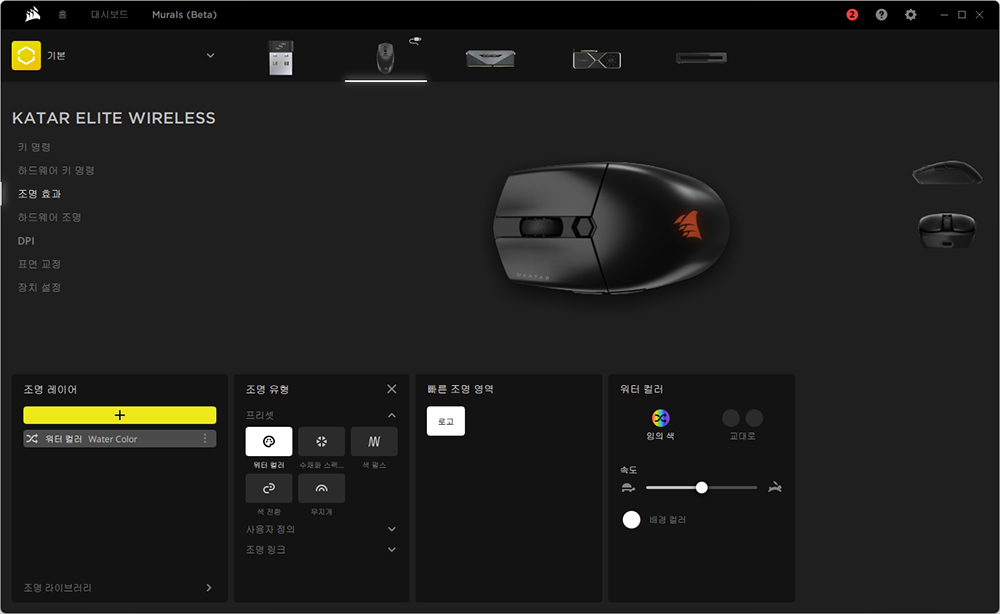
Task: Select the graphics card device
Action: [596, 60]
